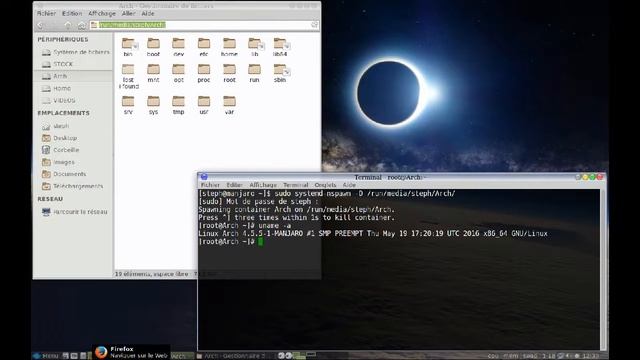Image resolution: width=640 pixels, height=360 pixels.
Task: Select the lost+found folder icon
Action: 128,69
